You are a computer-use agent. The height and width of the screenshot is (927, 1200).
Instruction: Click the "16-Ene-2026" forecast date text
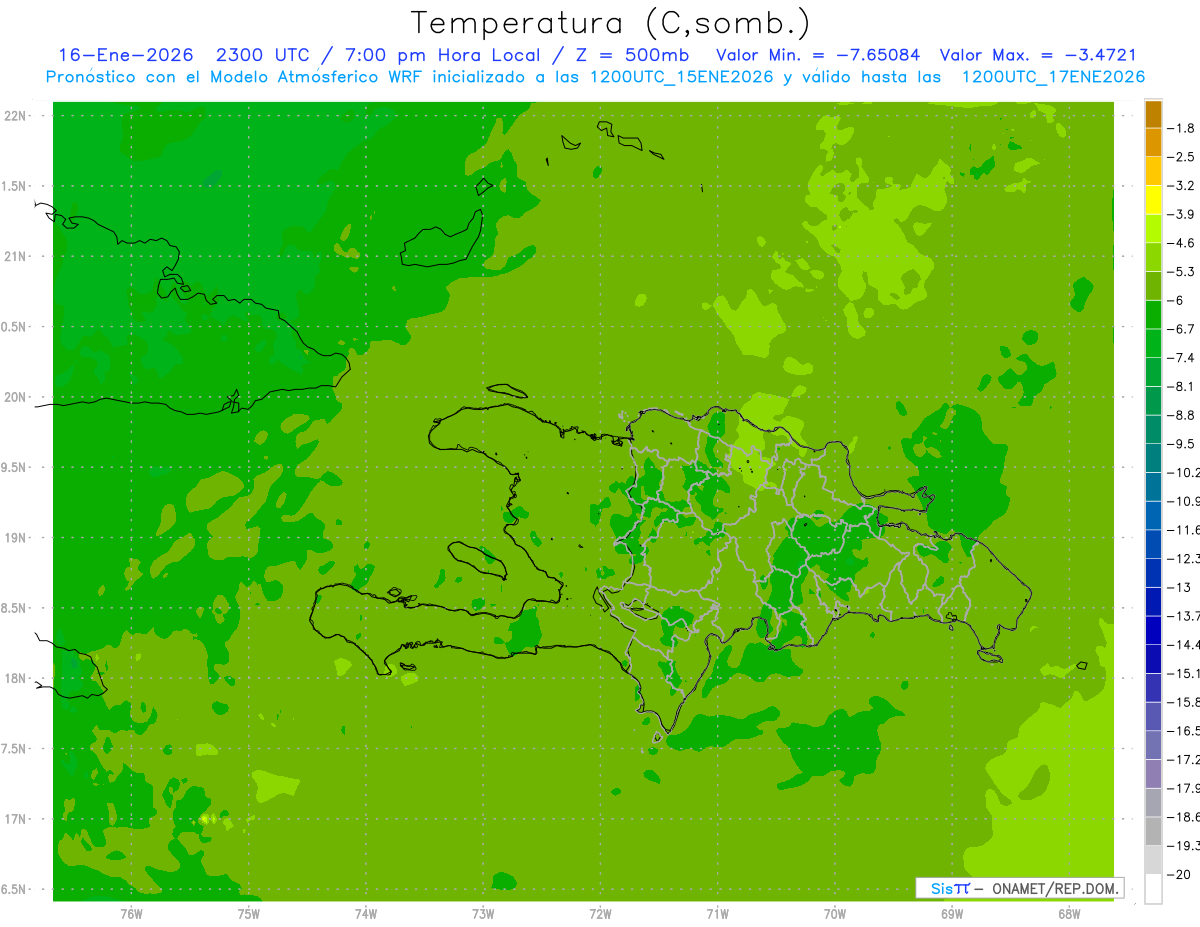coord(126,55)
